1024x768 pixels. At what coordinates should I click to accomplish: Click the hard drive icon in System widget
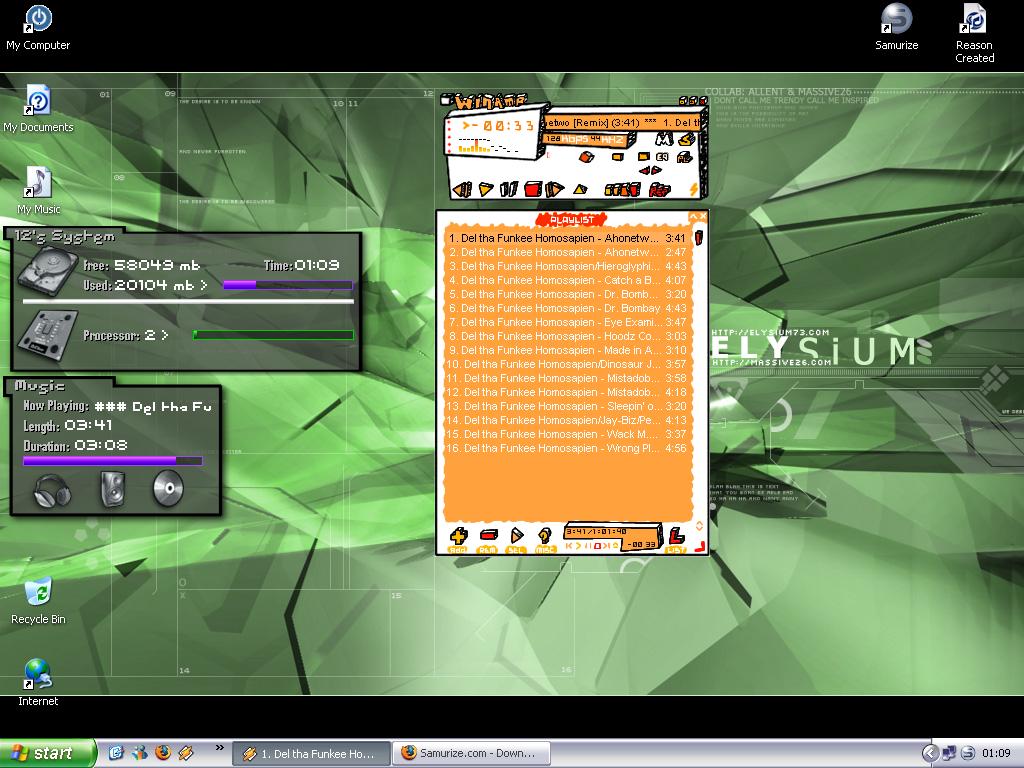point(48,270)
